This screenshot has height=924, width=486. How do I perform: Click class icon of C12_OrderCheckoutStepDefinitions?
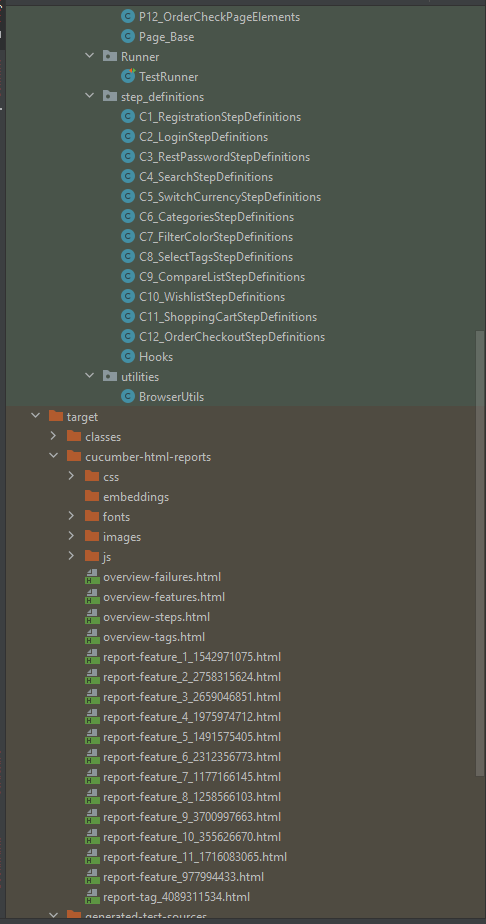coord(127,336)
